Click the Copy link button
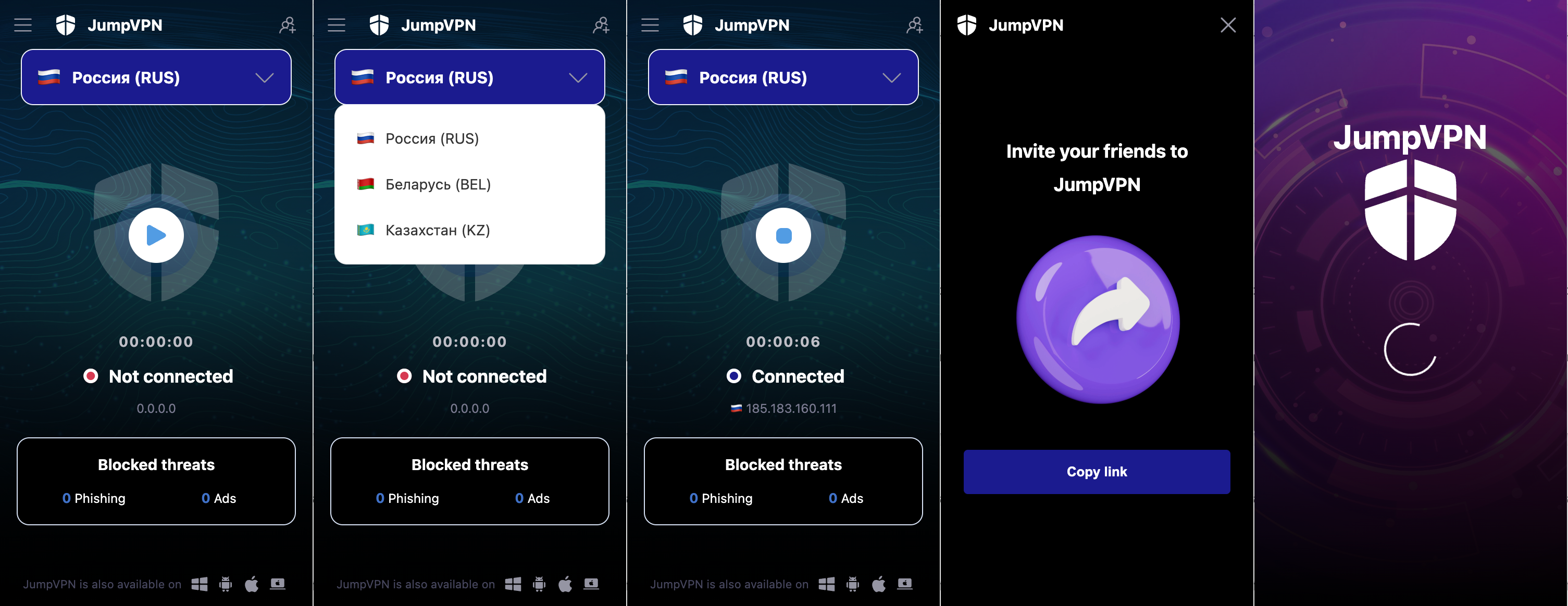 1097,472
